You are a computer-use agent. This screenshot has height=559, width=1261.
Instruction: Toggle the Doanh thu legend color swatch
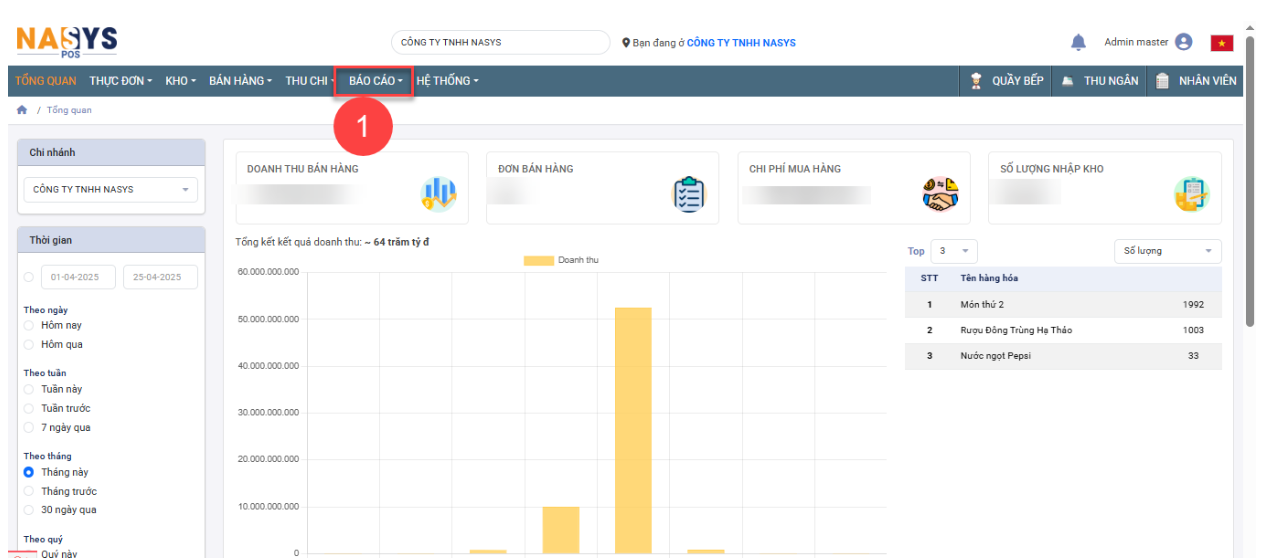538,260
